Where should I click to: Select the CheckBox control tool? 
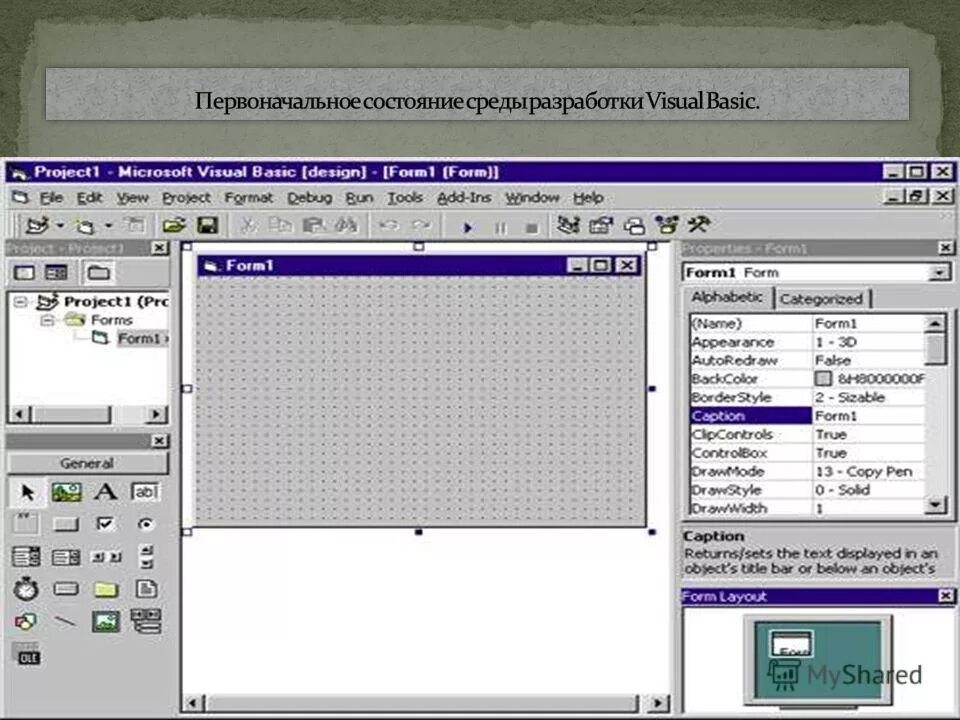tap(105, 523)
